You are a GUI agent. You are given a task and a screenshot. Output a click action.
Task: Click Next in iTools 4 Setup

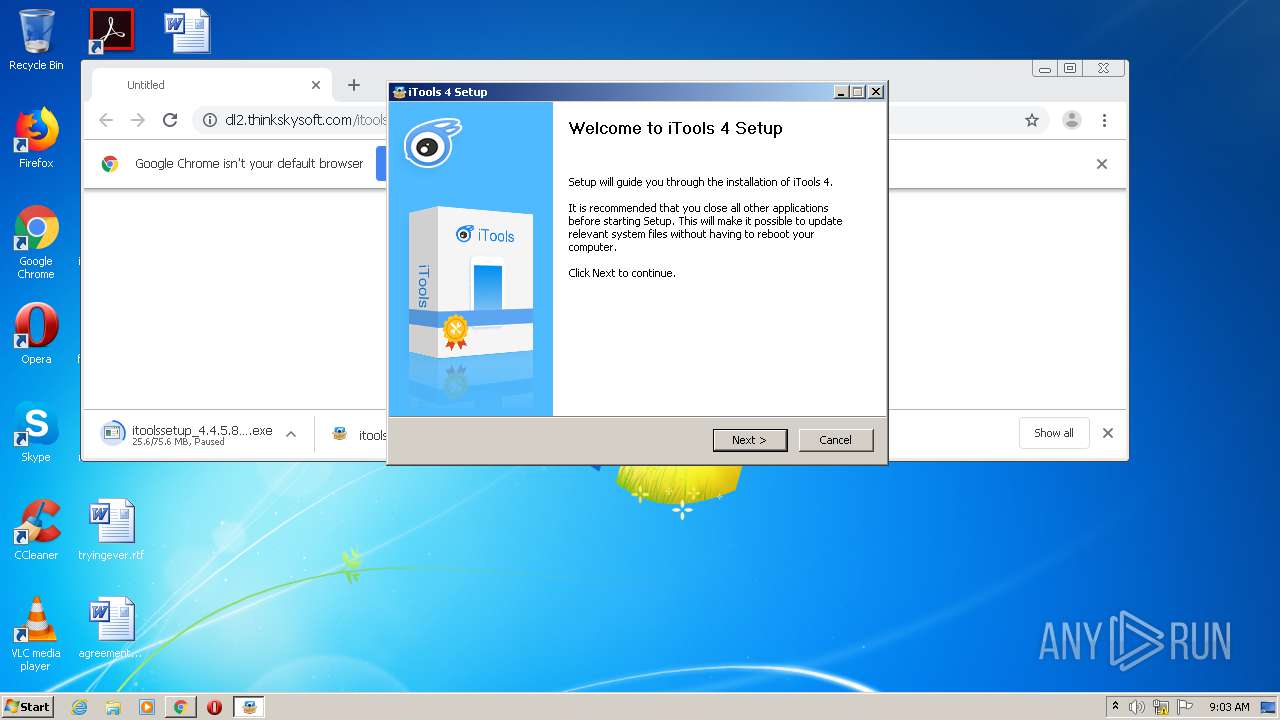pos(750,440)
